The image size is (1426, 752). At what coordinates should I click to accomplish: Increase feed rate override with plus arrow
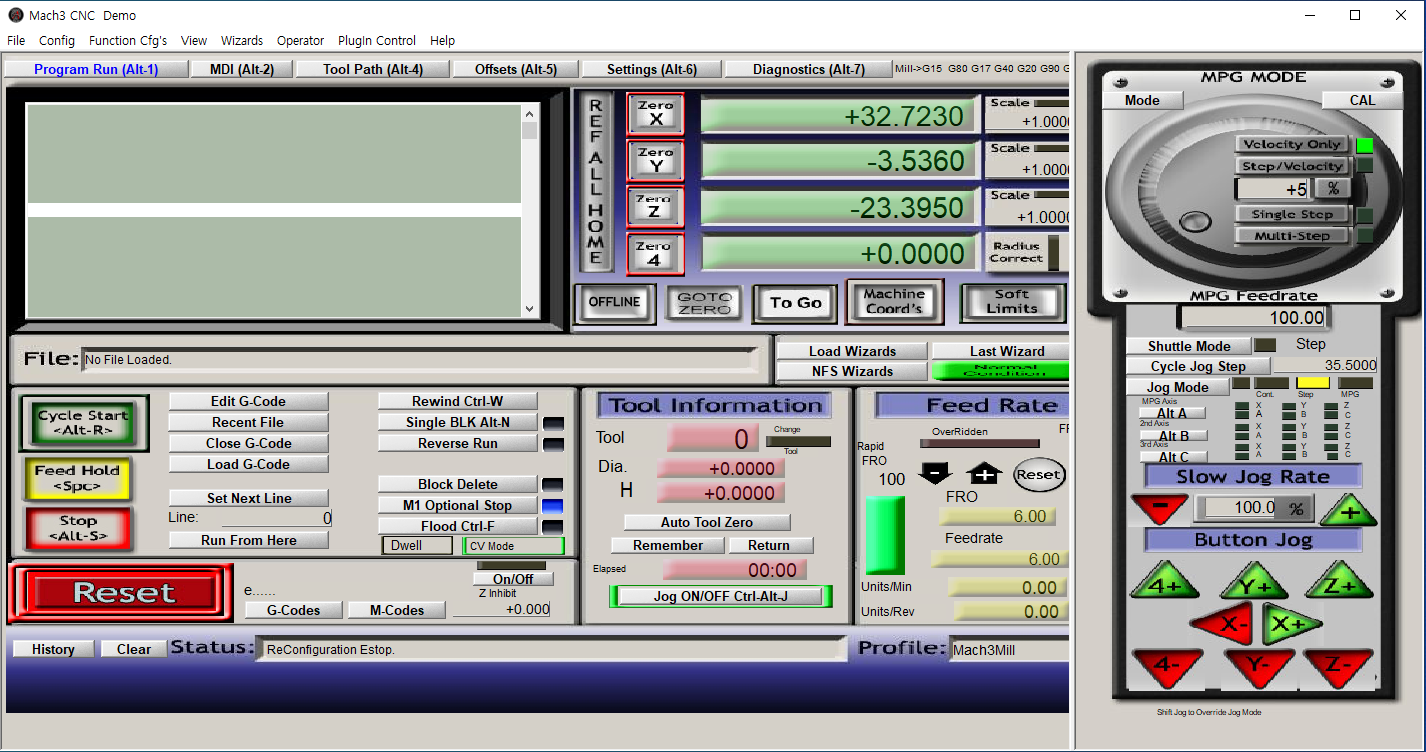pyautogui.click(x=985, y=473)
